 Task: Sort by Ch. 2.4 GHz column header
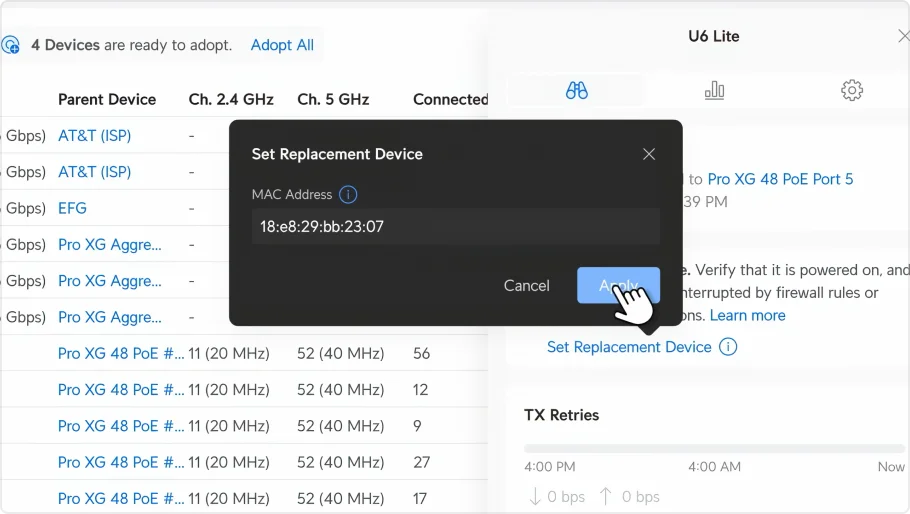231,100
